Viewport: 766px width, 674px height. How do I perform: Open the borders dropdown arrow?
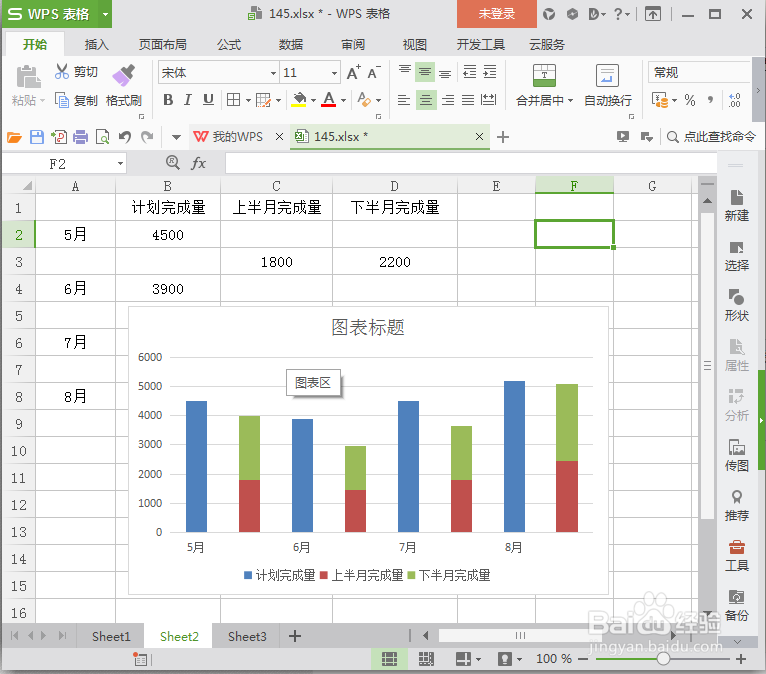point(248,101)
